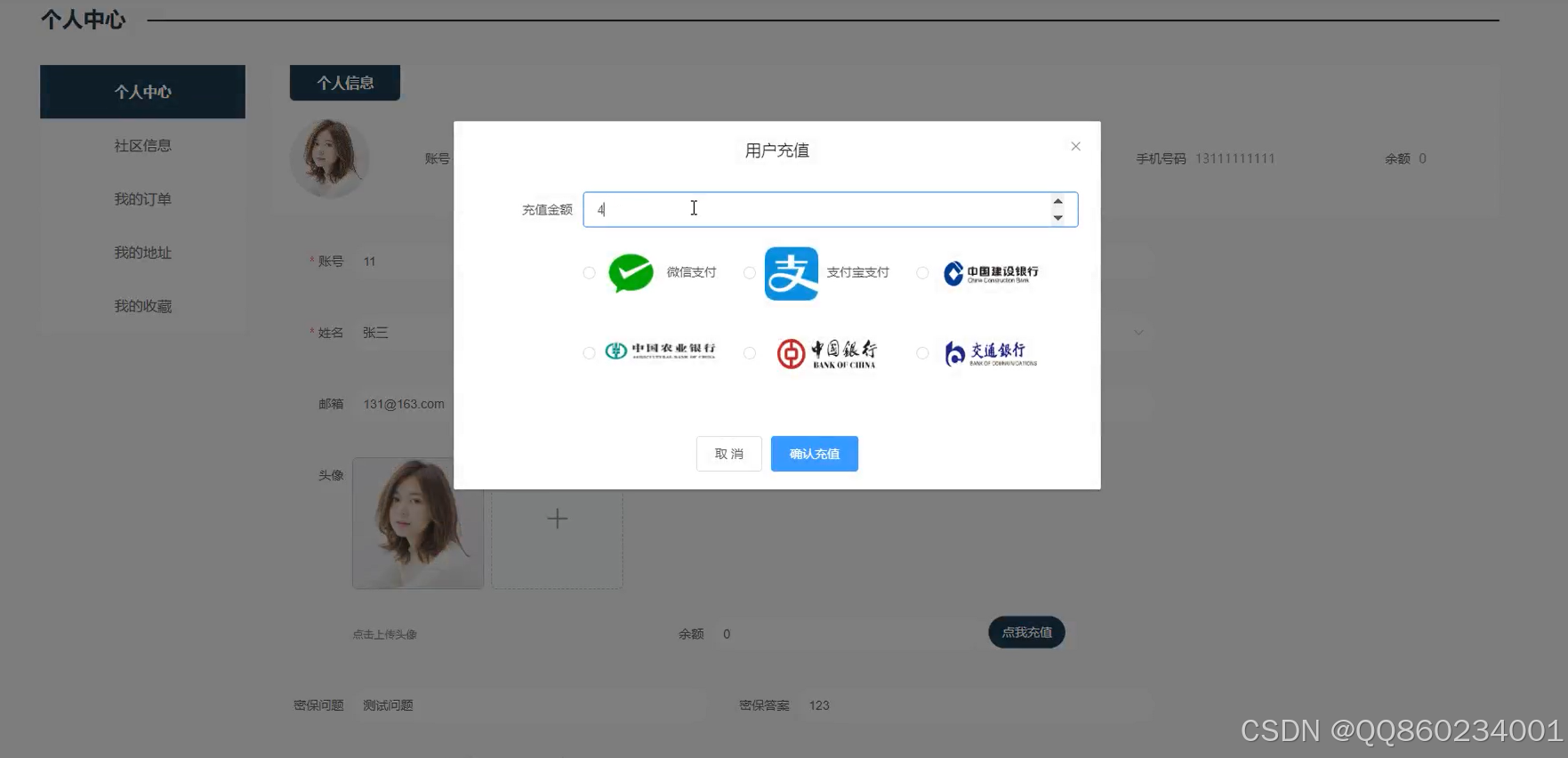The image size is (1568, 758).
Task: Open the 个人中心 sidebar item
Action: pos(142,92)
